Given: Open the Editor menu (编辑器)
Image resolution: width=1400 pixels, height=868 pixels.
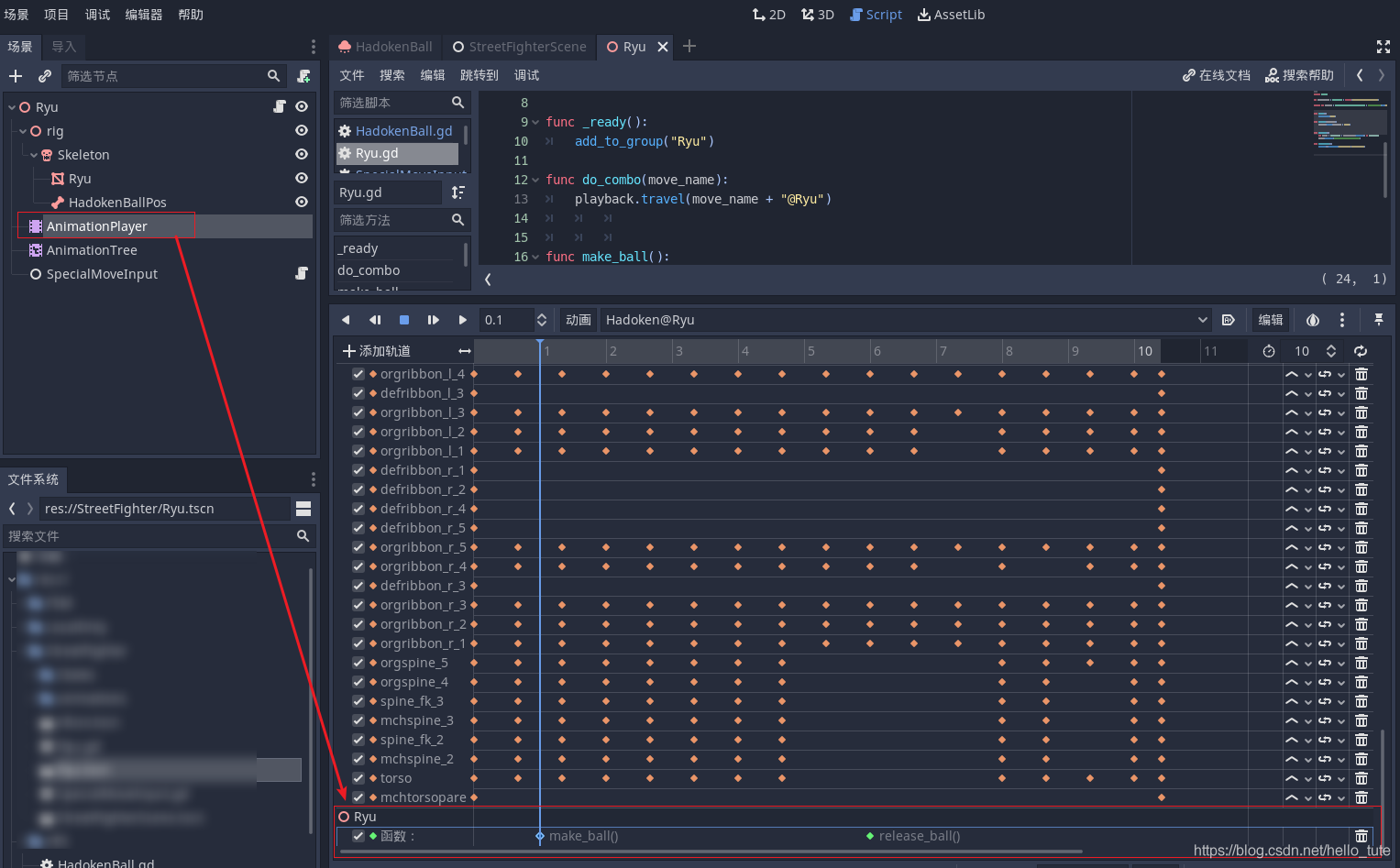Looking at the screenshot, I should (x=144, y=15).
